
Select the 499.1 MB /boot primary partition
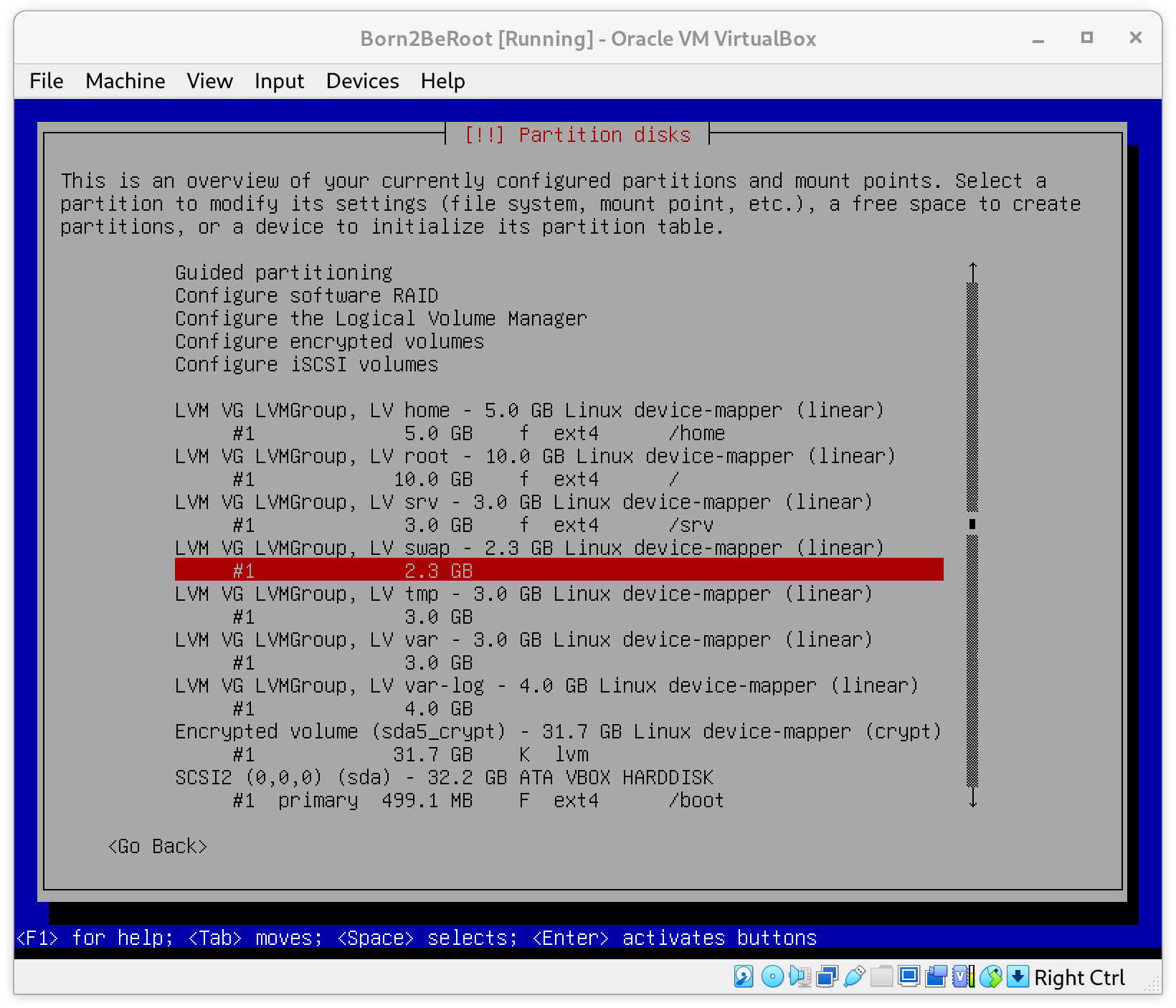pos(559,800)
